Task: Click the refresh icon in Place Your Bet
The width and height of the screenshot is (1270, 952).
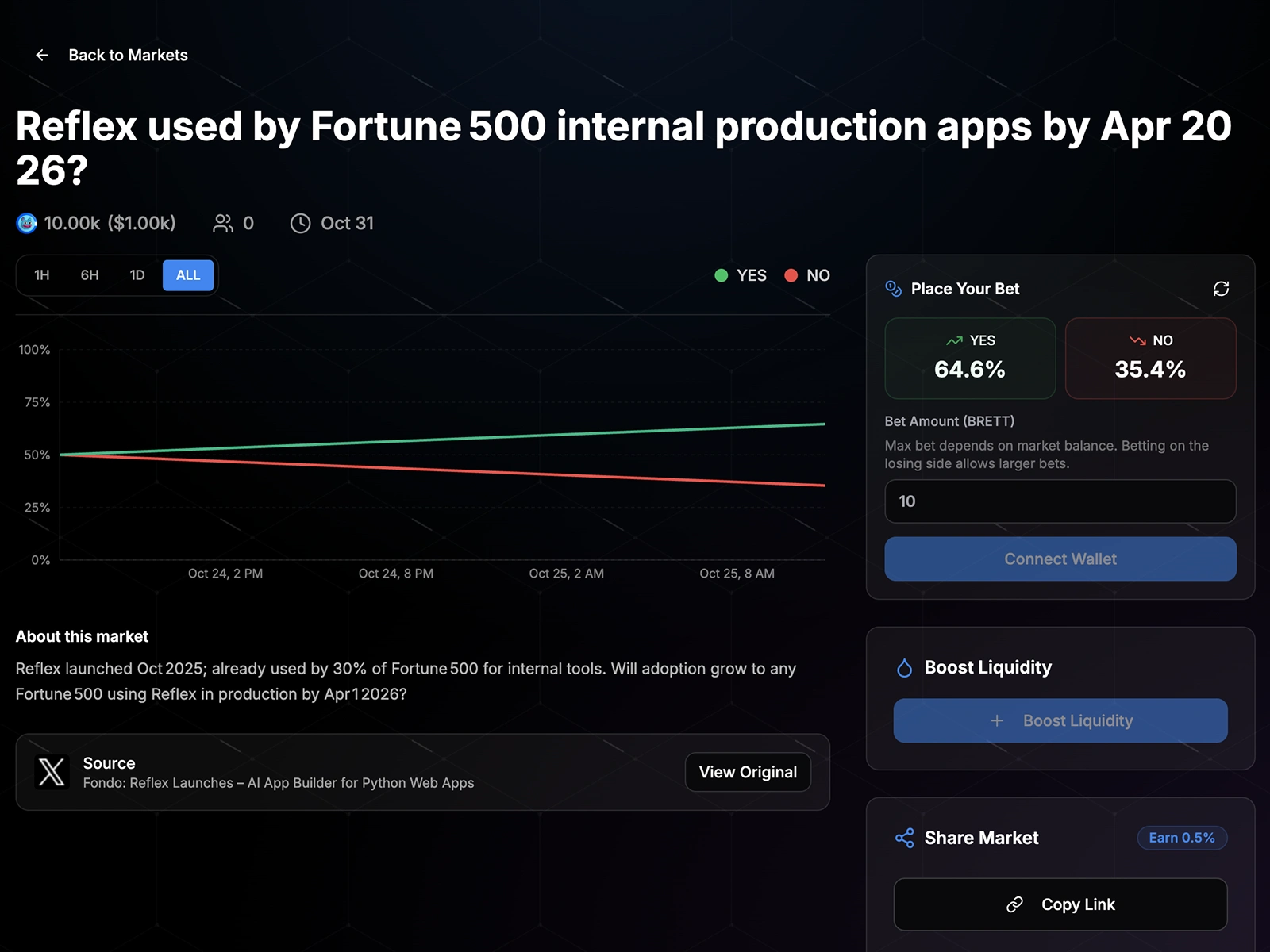Action: [x=1221, y=289]
